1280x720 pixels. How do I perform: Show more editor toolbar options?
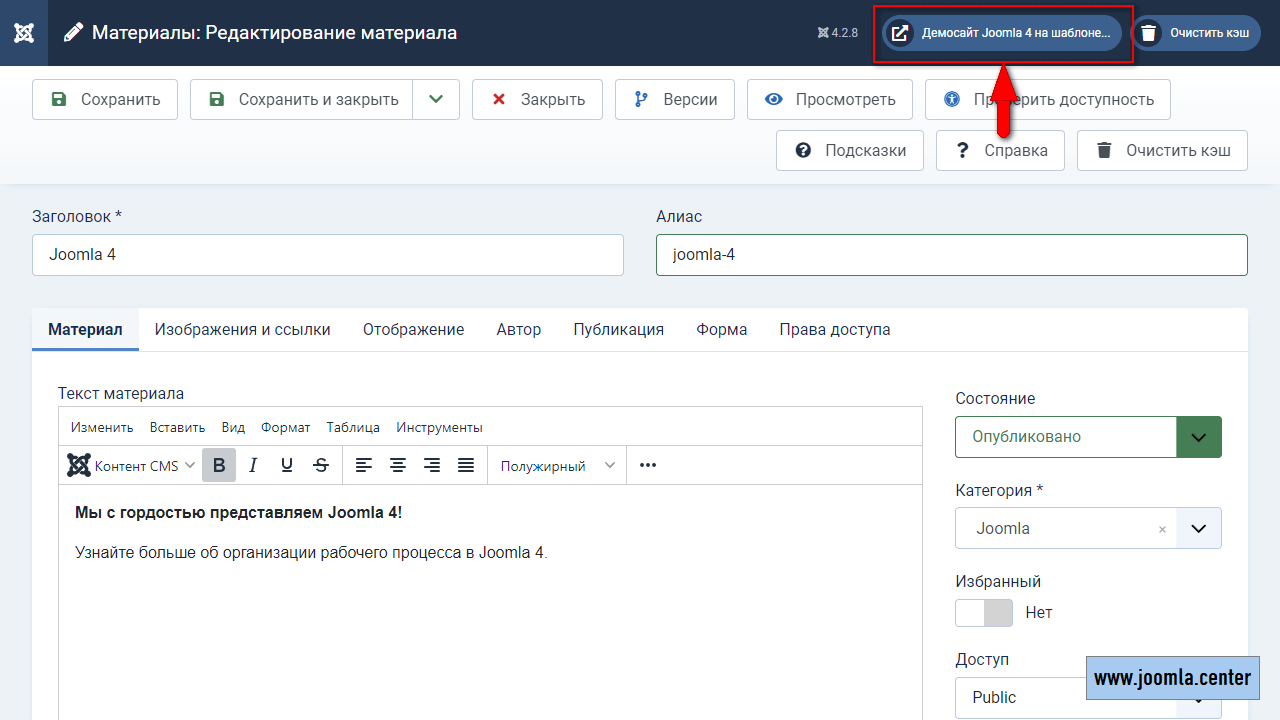pyautogui.click(x=648, y=465)
